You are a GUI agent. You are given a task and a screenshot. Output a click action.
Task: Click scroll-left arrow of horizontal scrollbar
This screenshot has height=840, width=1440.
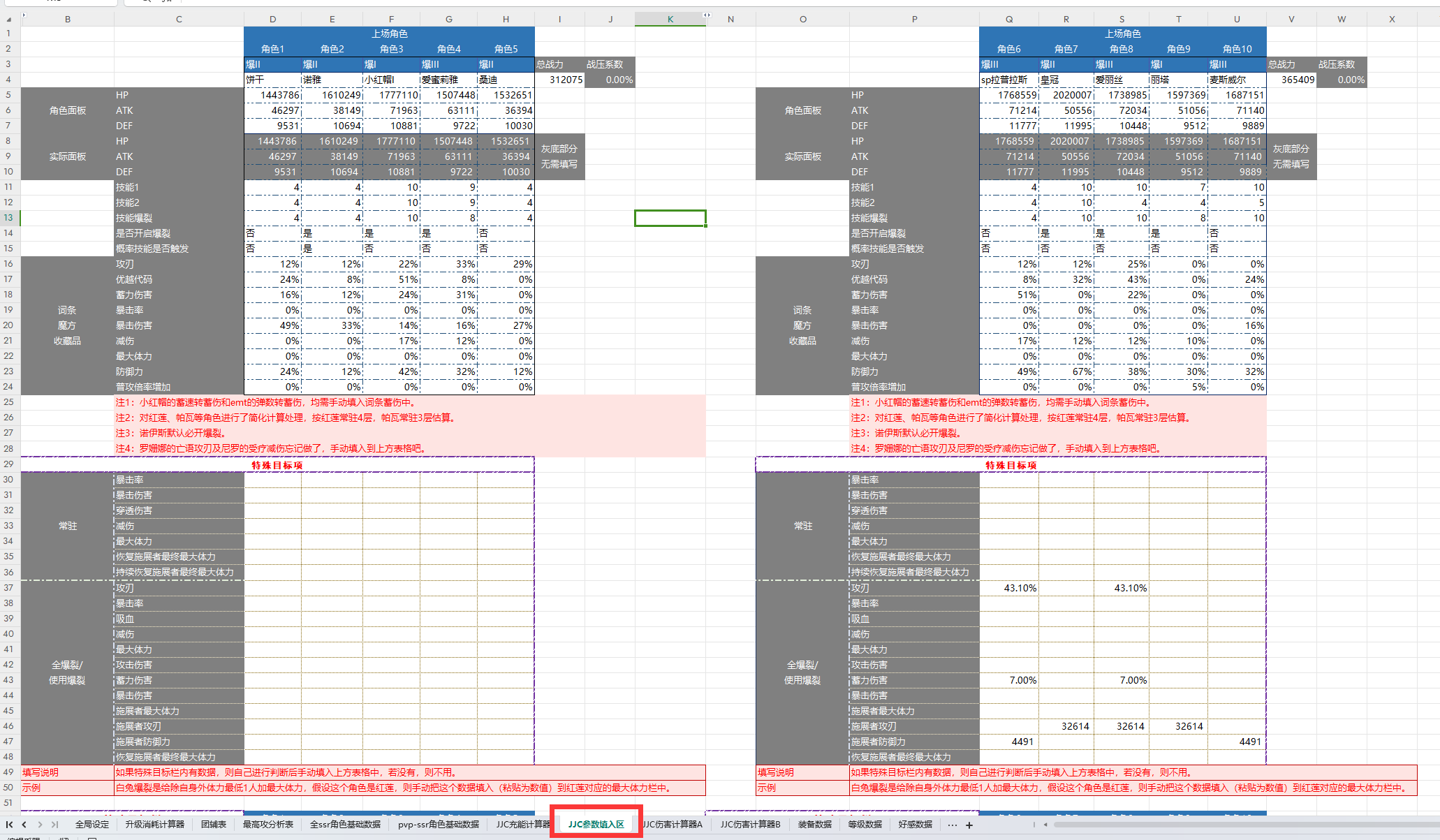pos(1045,825)
